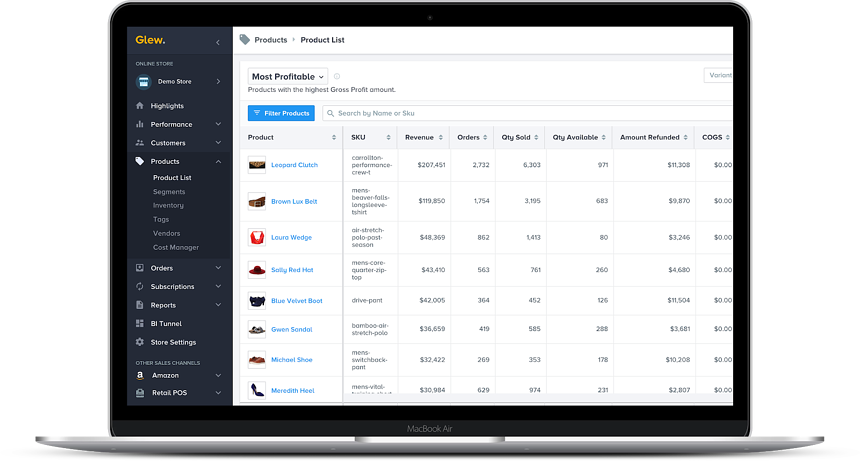This screenshot has width=860, height=461.
Task: Expand the Reports menu chevron
Action: 218,305
